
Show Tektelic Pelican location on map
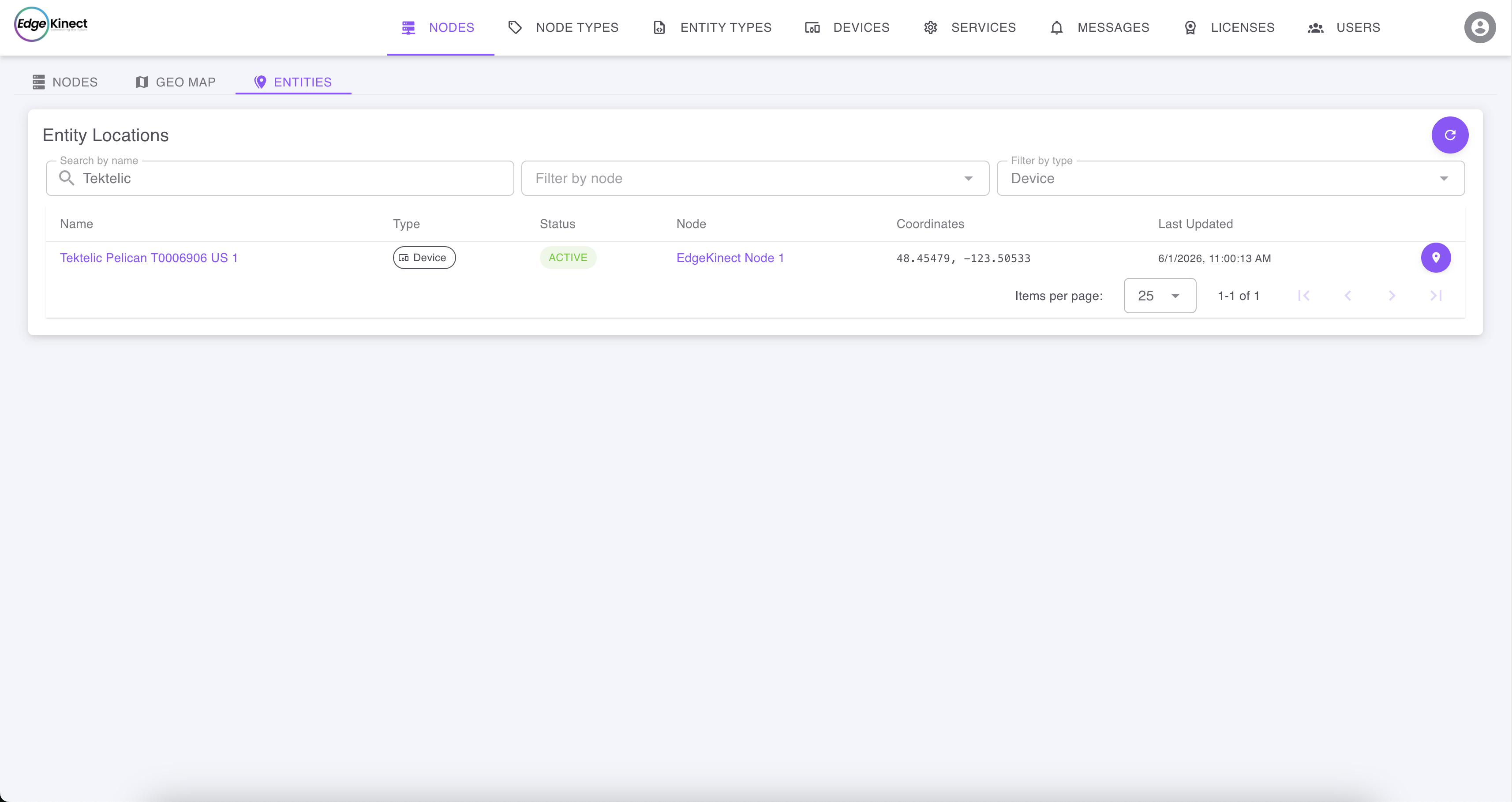[1436, 258]
